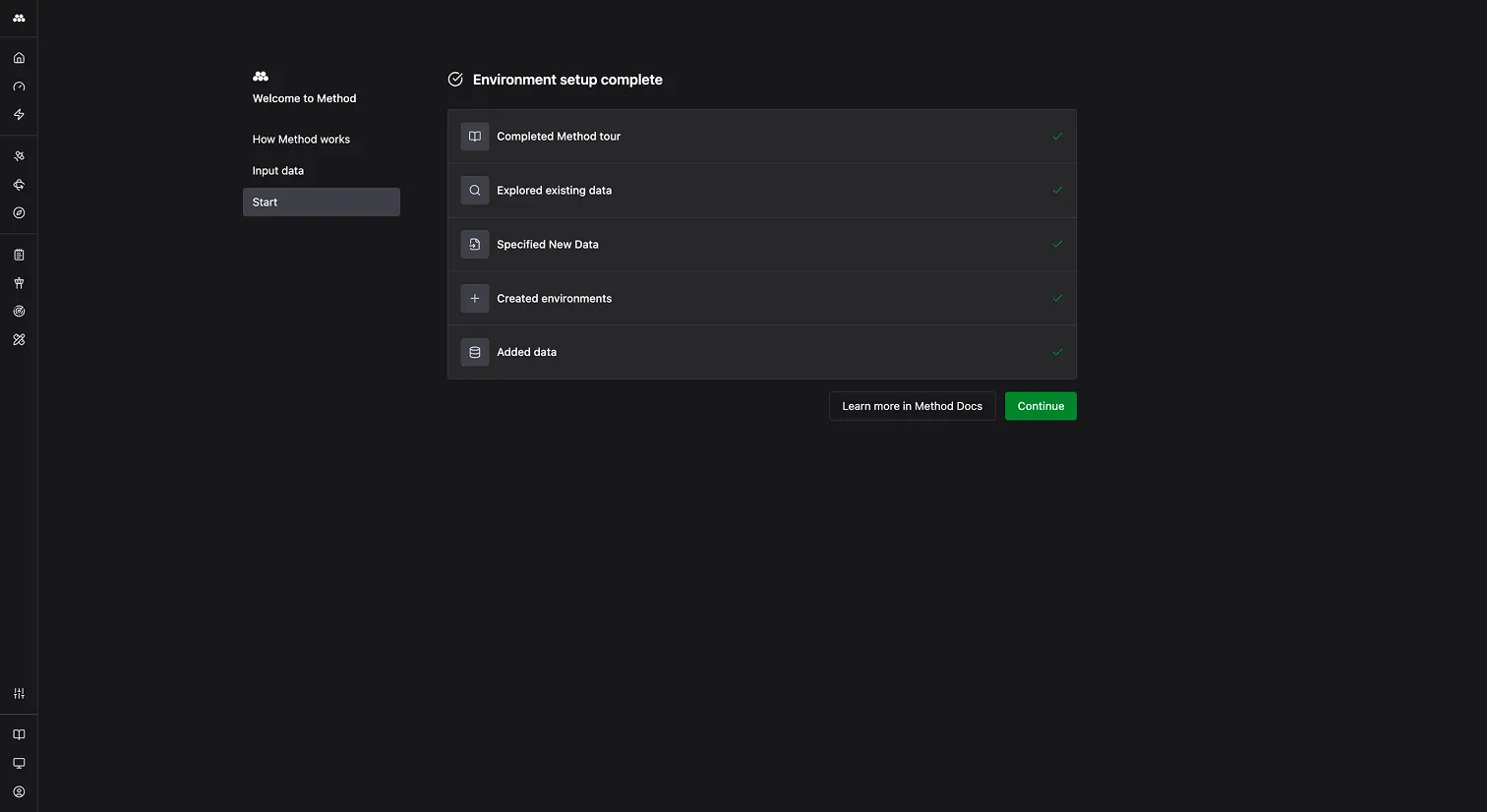This screenshot has height=812, width=1487.
Task: Open the book docs icon in sidebar
Action: pos(19,734)
